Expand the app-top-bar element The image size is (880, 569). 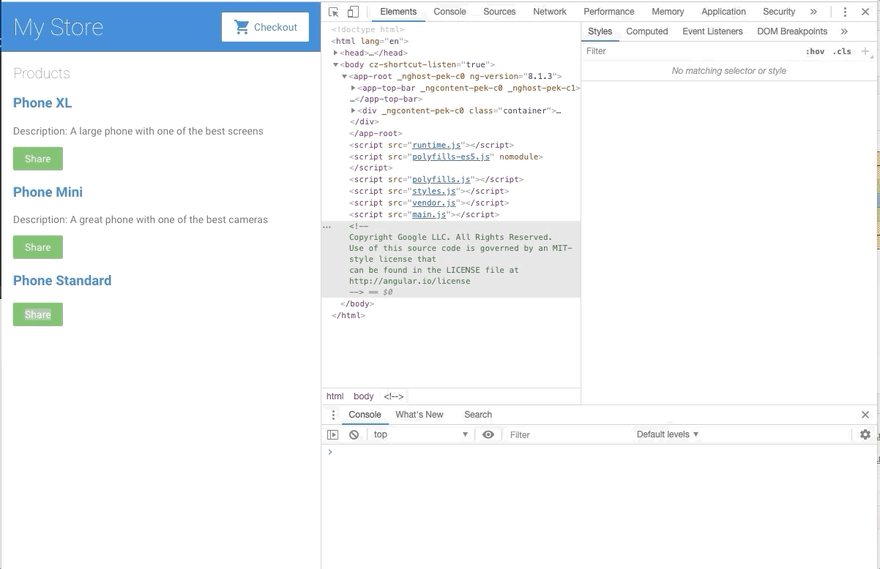pyautogui.click(x=353, y=88)
